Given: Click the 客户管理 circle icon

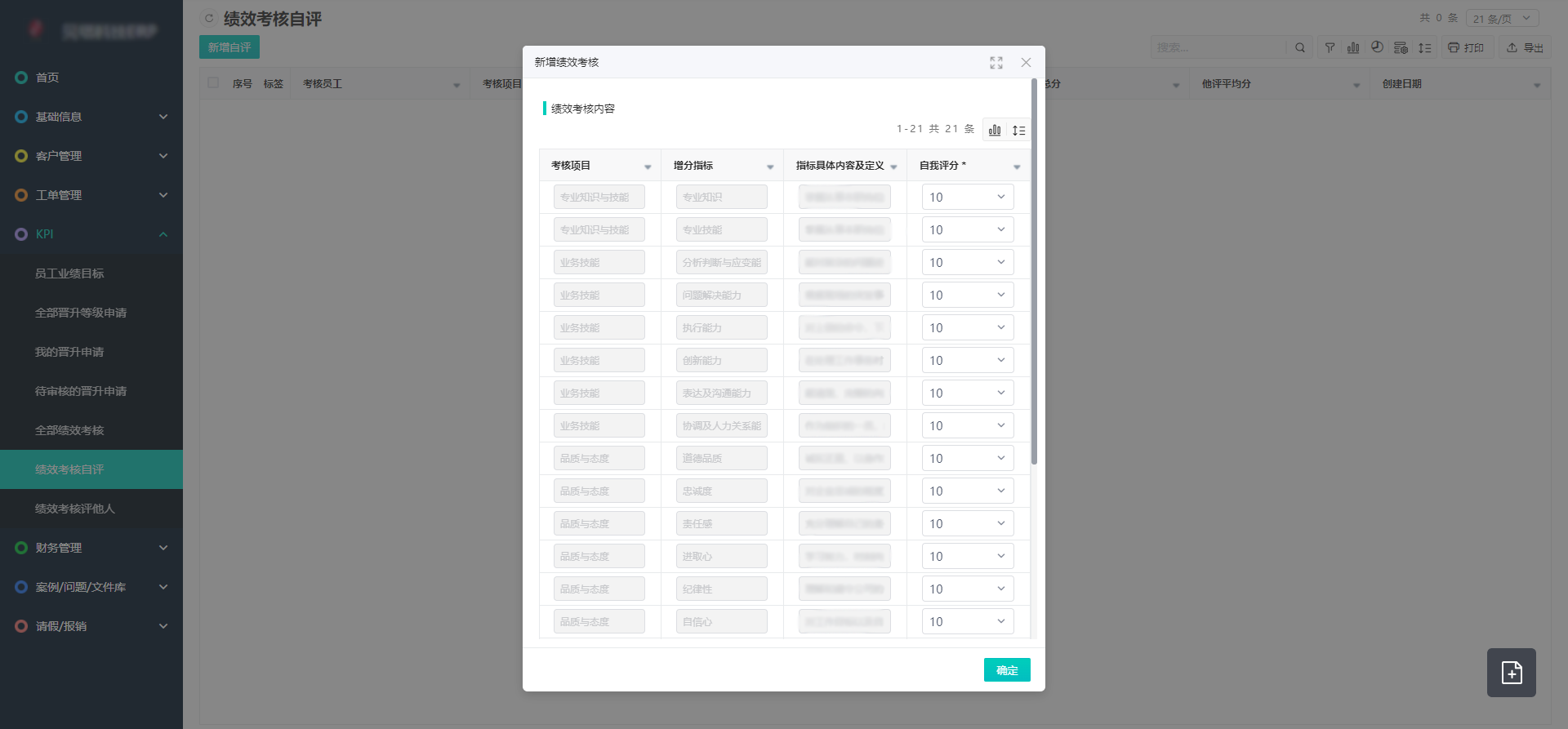Looking at the screenshot, I should (21, 156).
